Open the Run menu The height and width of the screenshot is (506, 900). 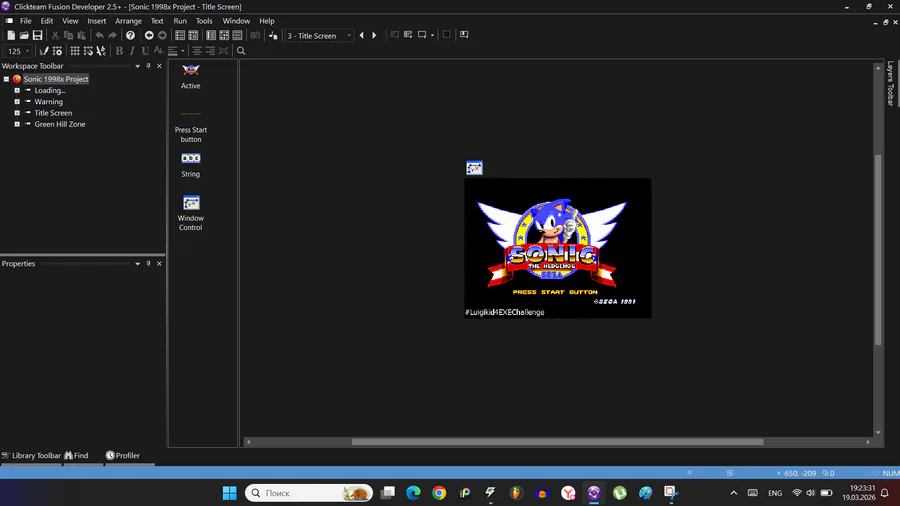(180, 21)
